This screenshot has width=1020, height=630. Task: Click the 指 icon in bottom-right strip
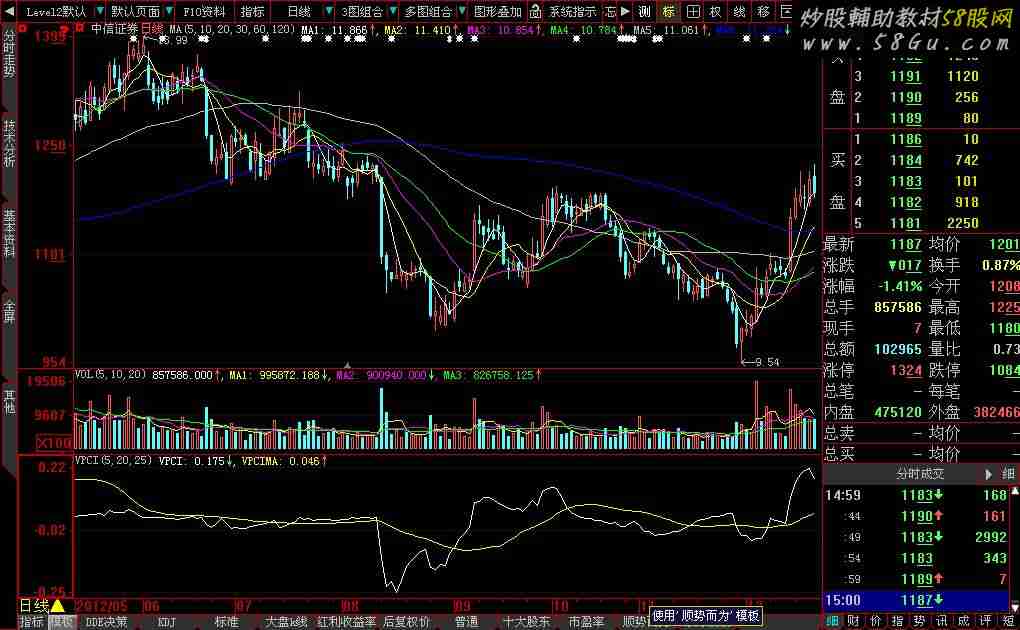pos(898,622)
